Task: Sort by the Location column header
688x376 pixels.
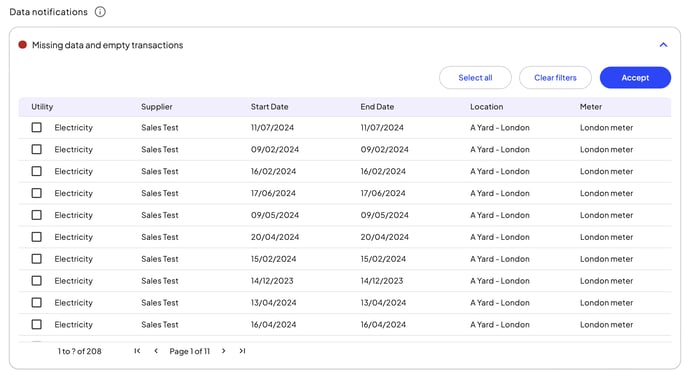Action: pos(487,107)
